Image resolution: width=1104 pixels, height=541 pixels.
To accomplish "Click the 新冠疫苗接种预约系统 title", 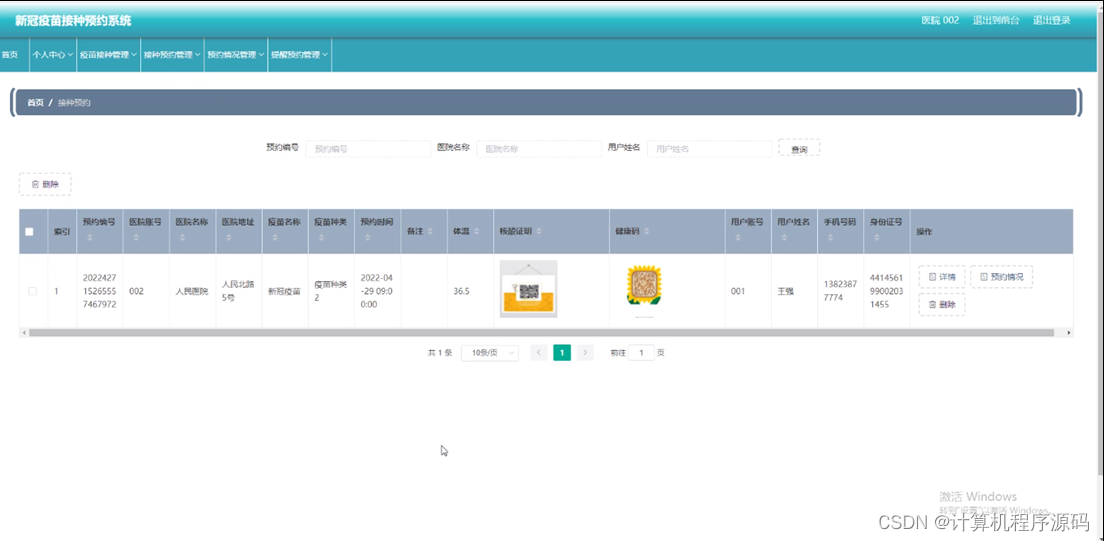I will 73,21.
